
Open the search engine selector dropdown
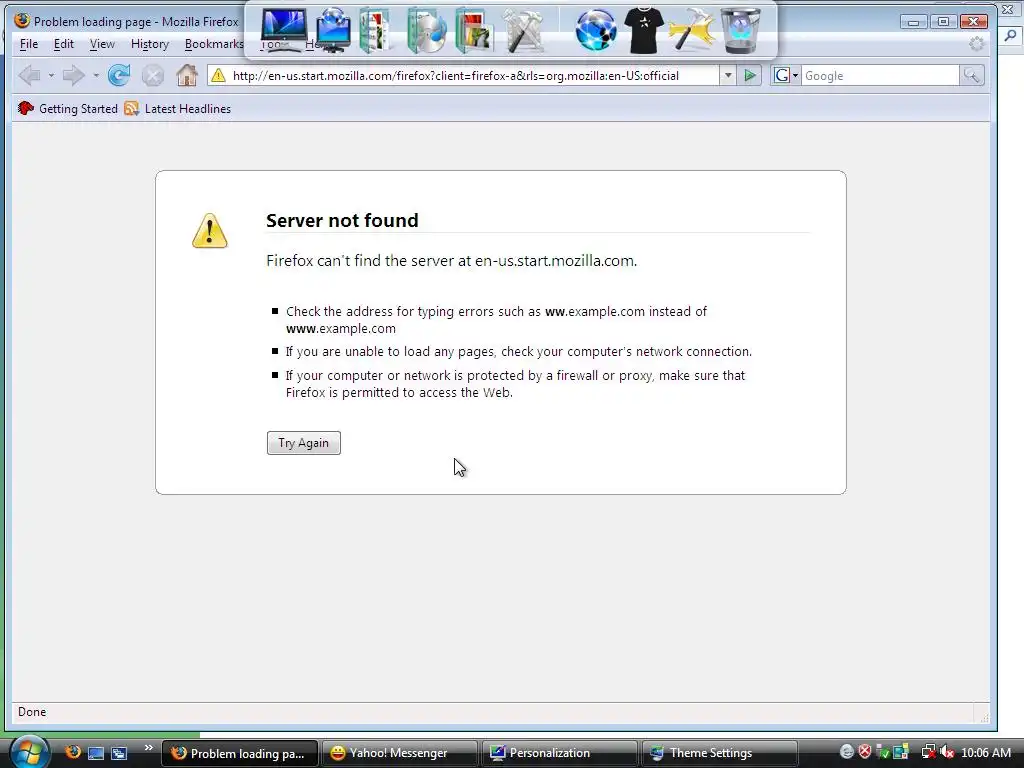coord(786,76)
